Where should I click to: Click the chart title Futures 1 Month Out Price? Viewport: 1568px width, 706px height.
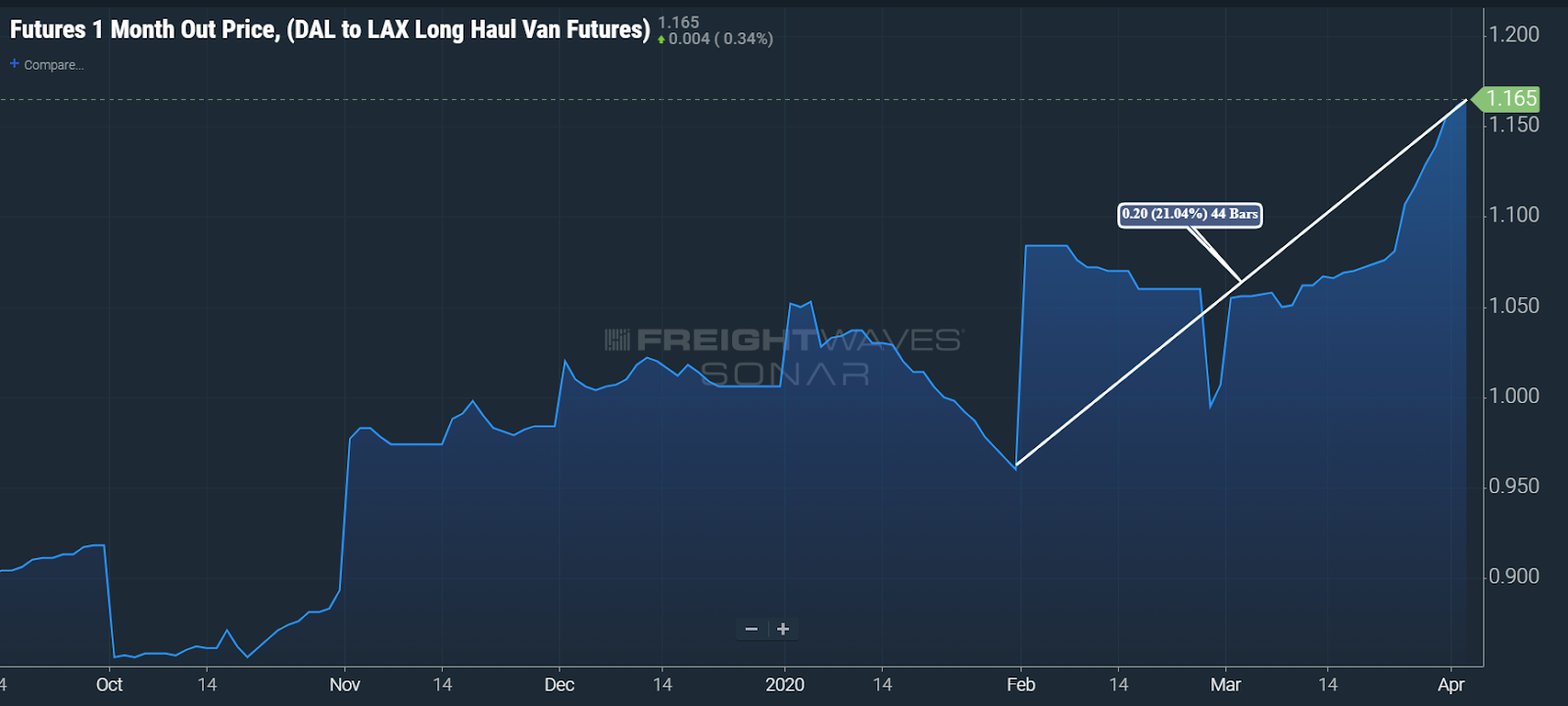click(329, 29)
